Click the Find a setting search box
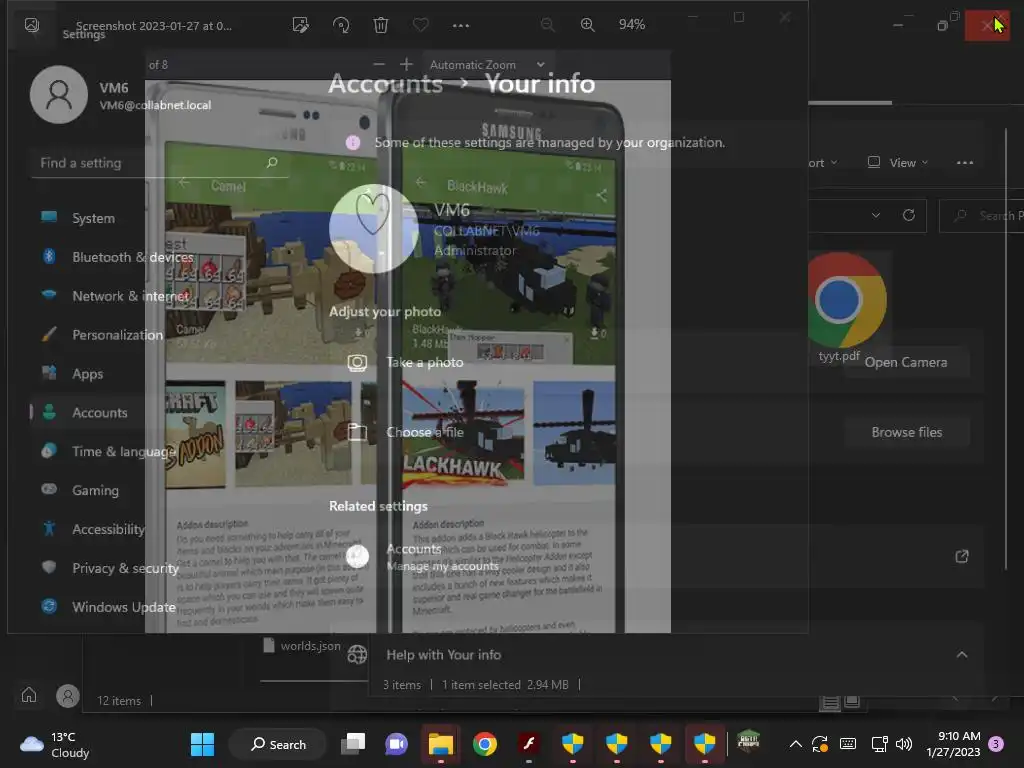This screenshot has width=1024, height=768. coord(150,163)
